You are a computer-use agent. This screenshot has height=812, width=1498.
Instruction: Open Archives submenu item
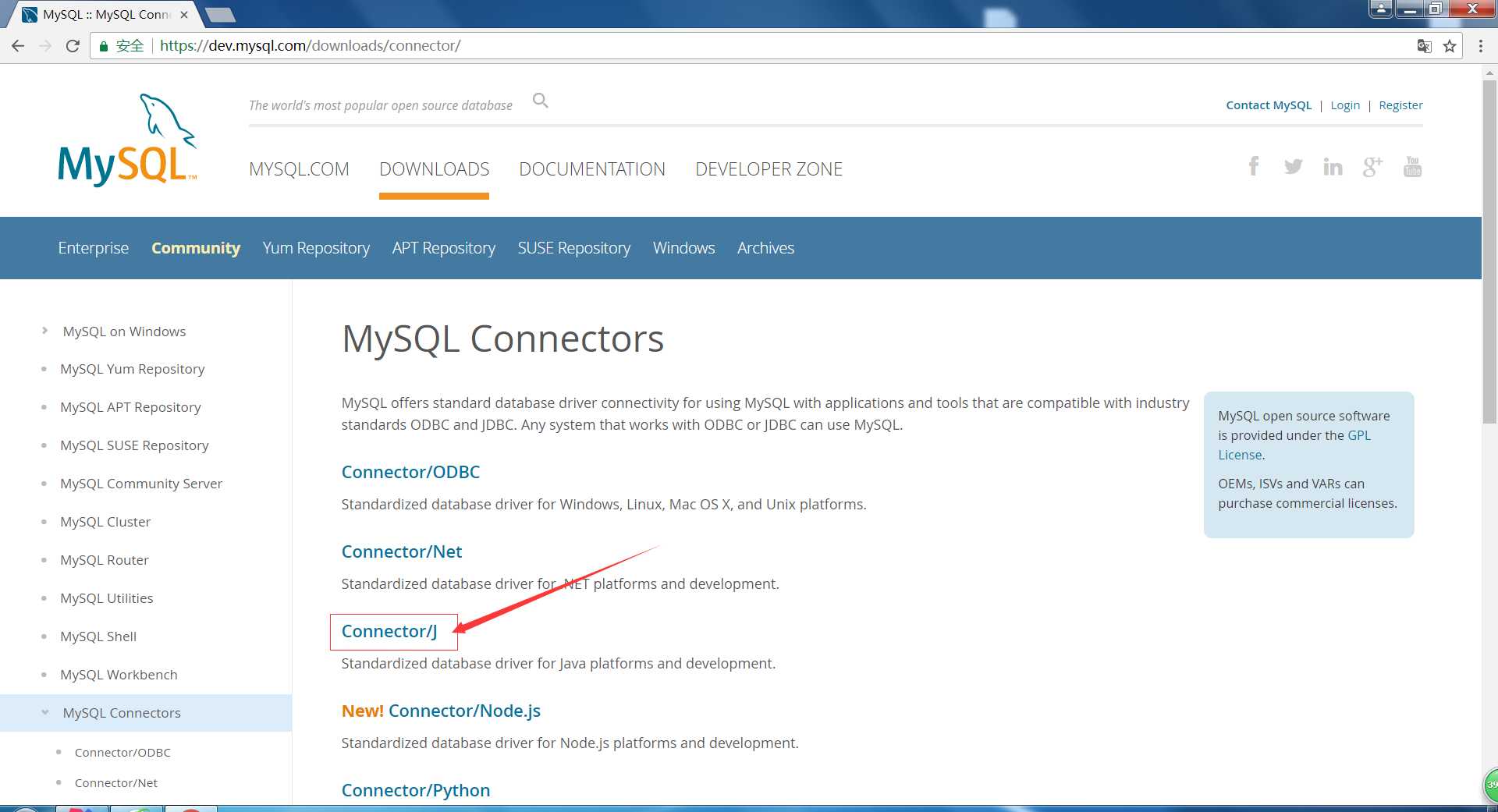(x=765, y=248)
